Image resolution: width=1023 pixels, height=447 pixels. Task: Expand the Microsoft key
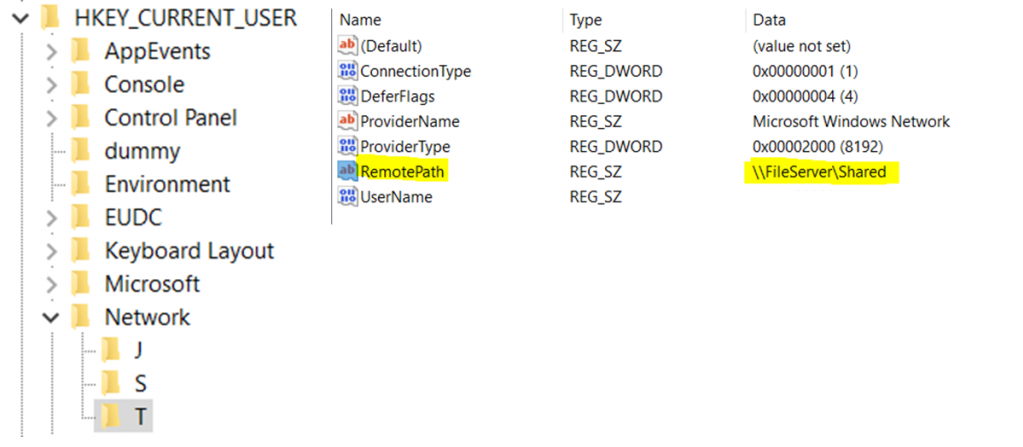52,284
